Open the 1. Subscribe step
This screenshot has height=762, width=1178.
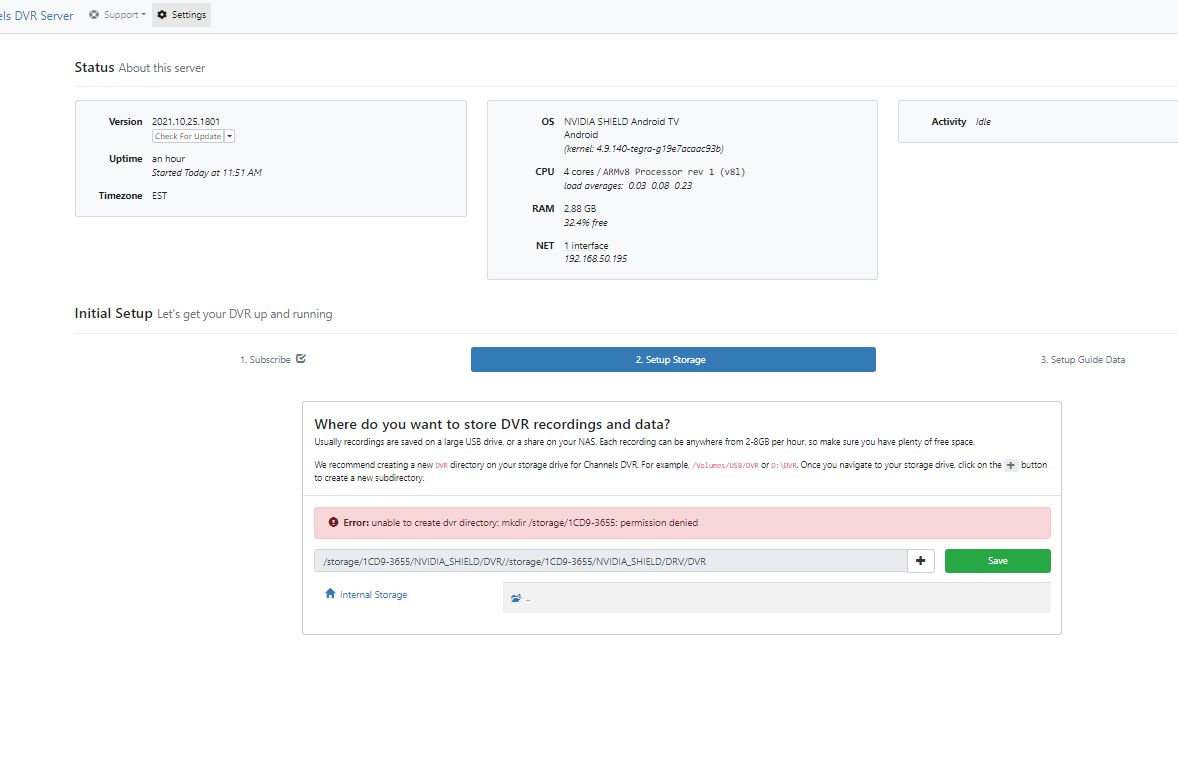click(265, 360)
